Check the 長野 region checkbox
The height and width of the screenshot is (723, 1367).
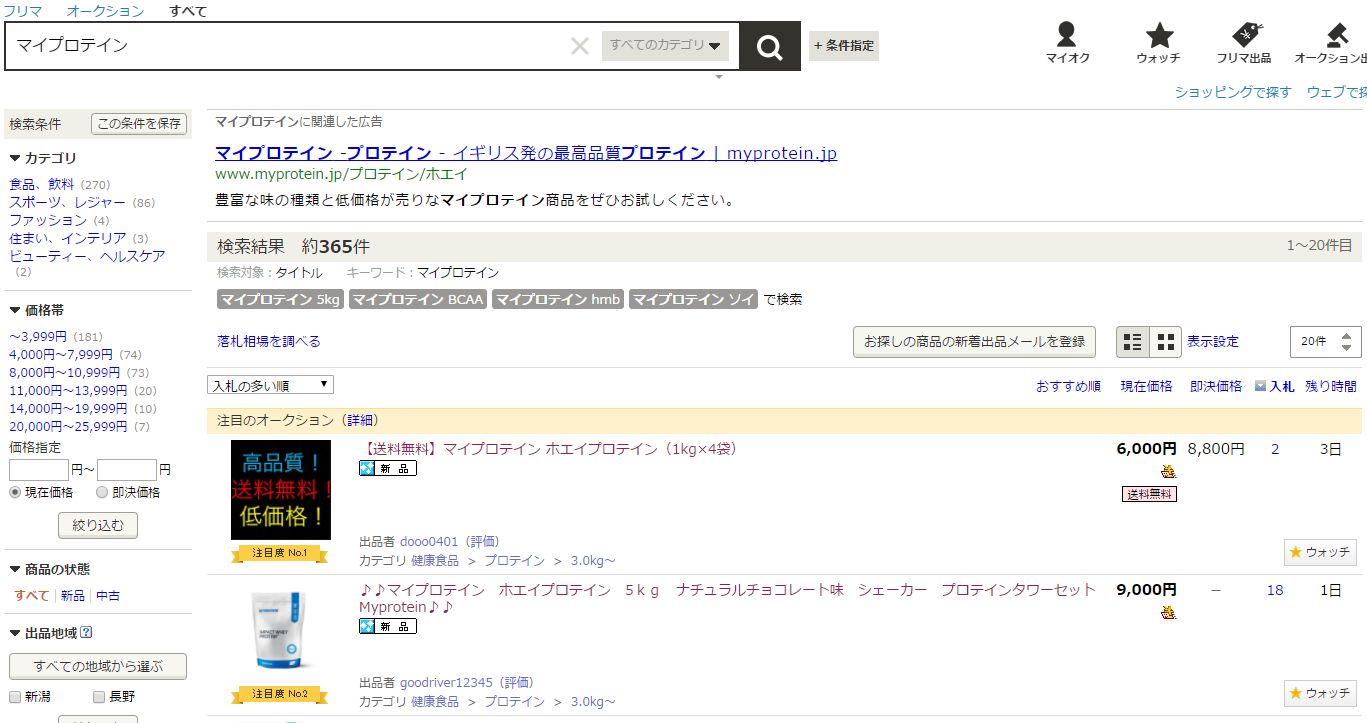click(x=99, y=696)
